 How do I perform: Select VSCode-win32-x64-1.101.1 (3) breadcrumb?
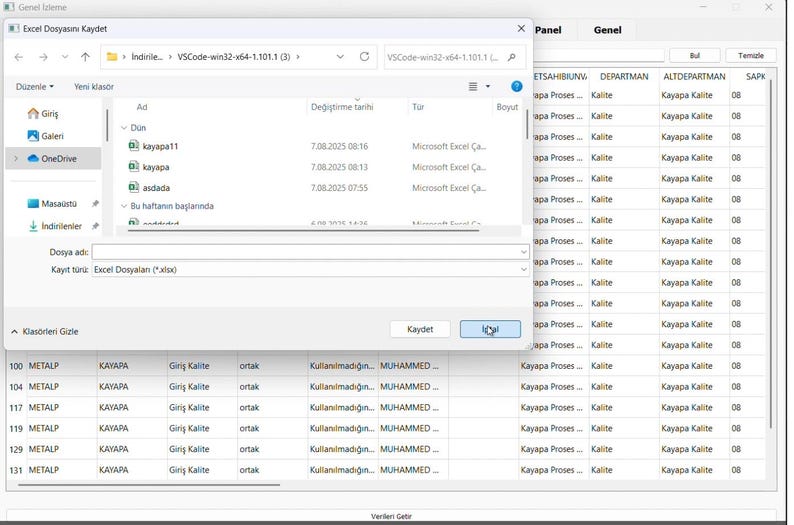point(233,57)
